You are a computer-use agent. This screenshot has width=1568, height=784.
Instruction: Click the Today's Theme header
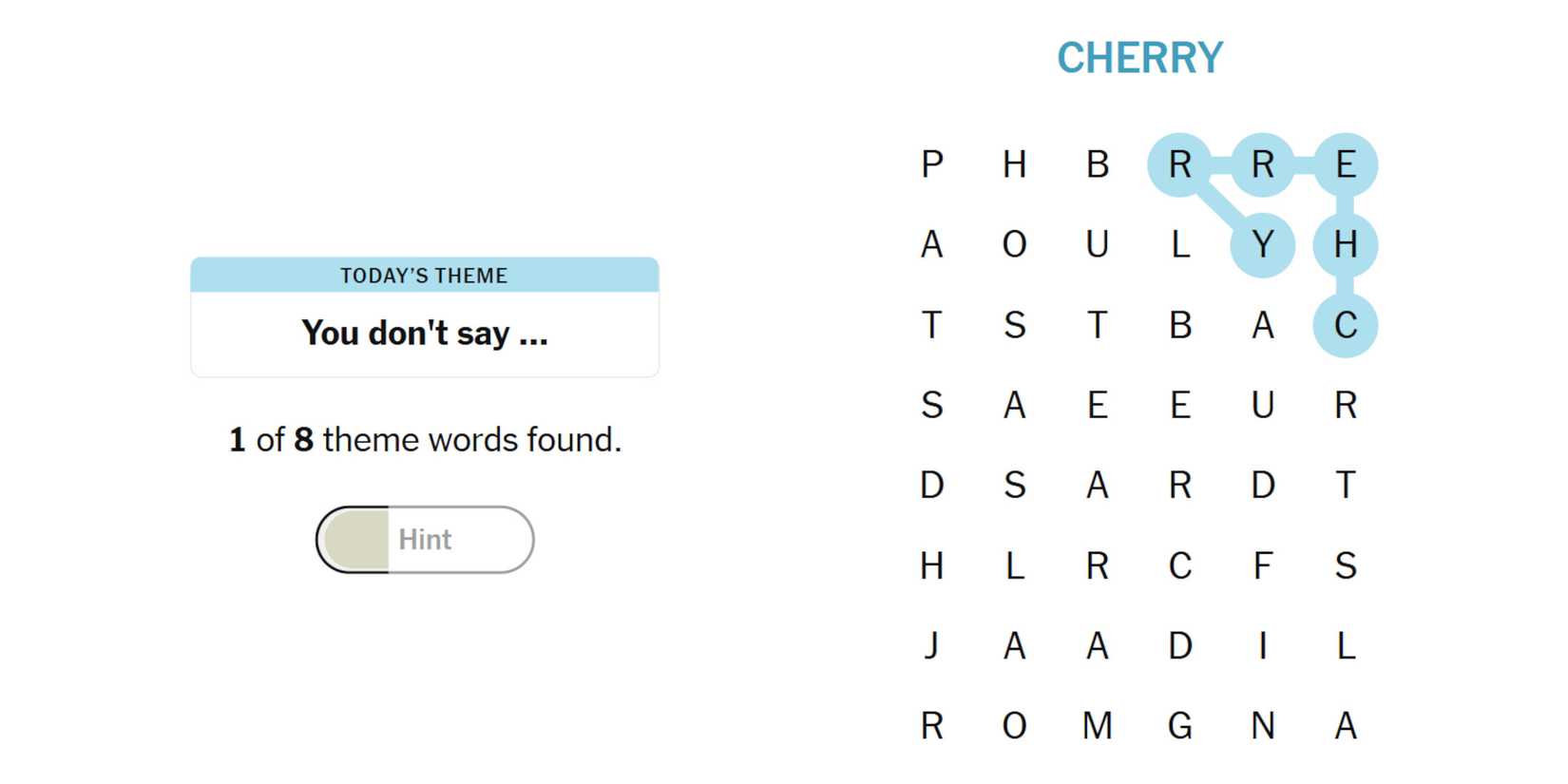(x=425, y=276)
